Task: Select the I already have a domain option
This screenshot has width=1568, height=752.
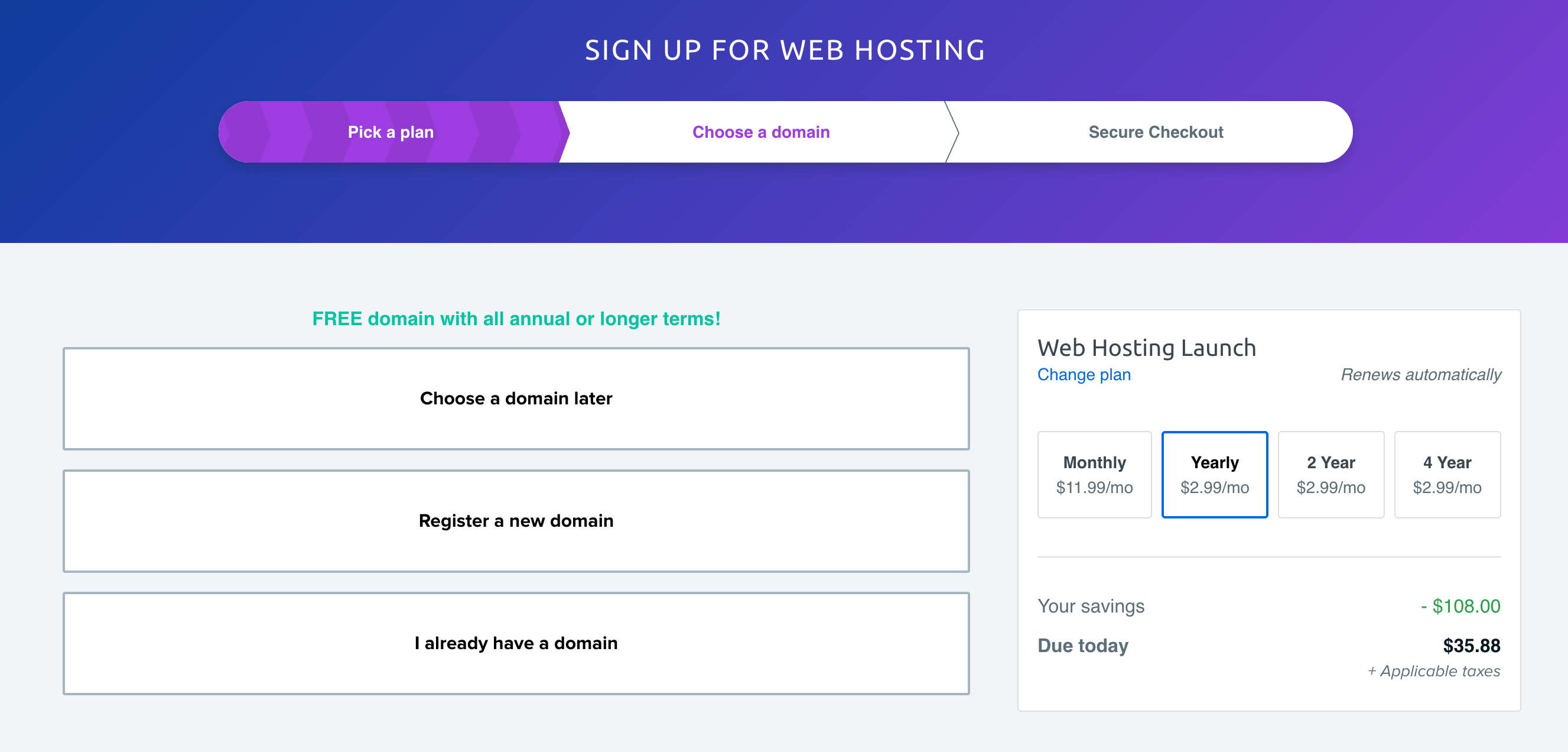Action: 516,643
